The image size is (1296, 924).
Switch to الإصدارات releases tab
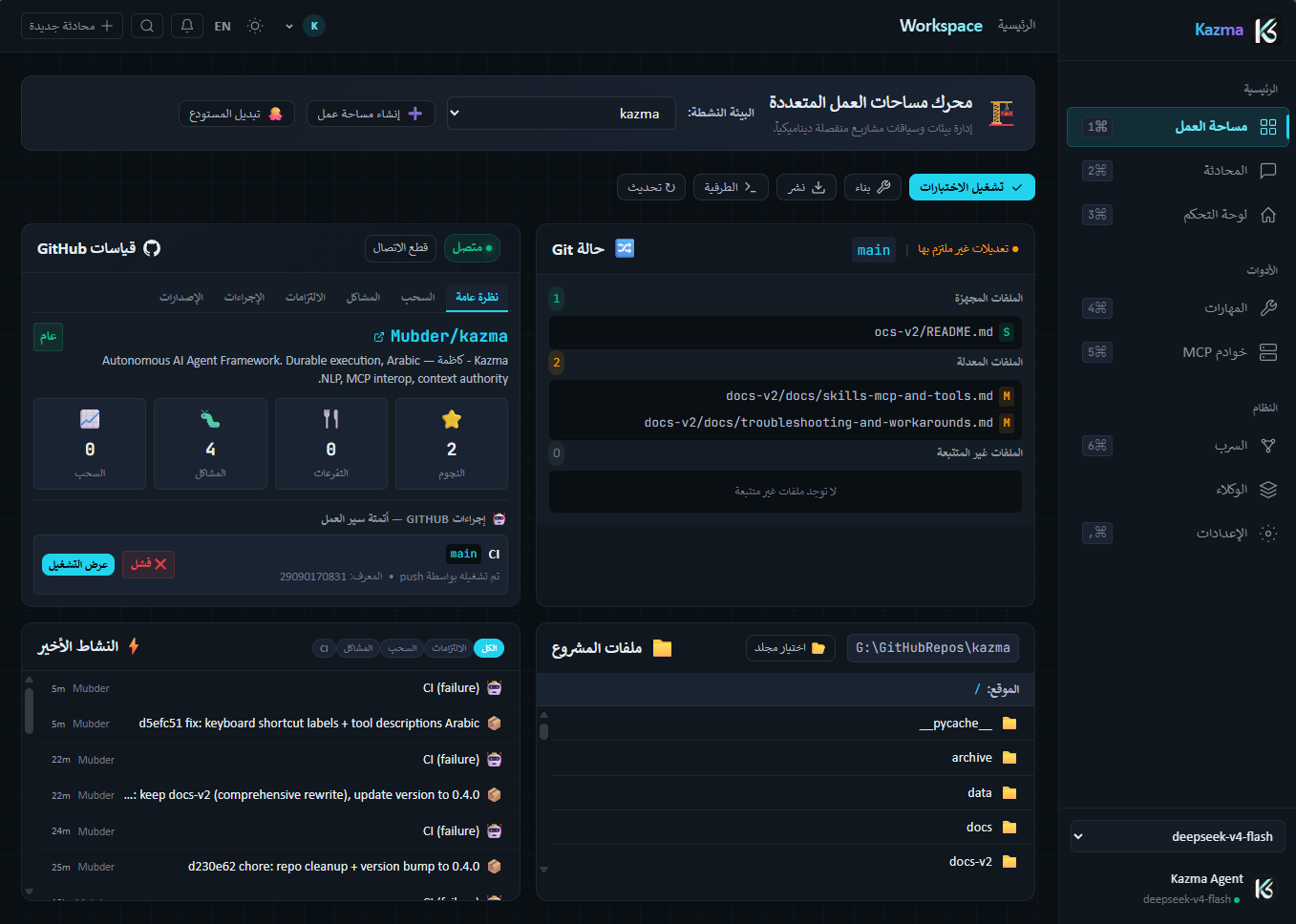coord(181,297)
